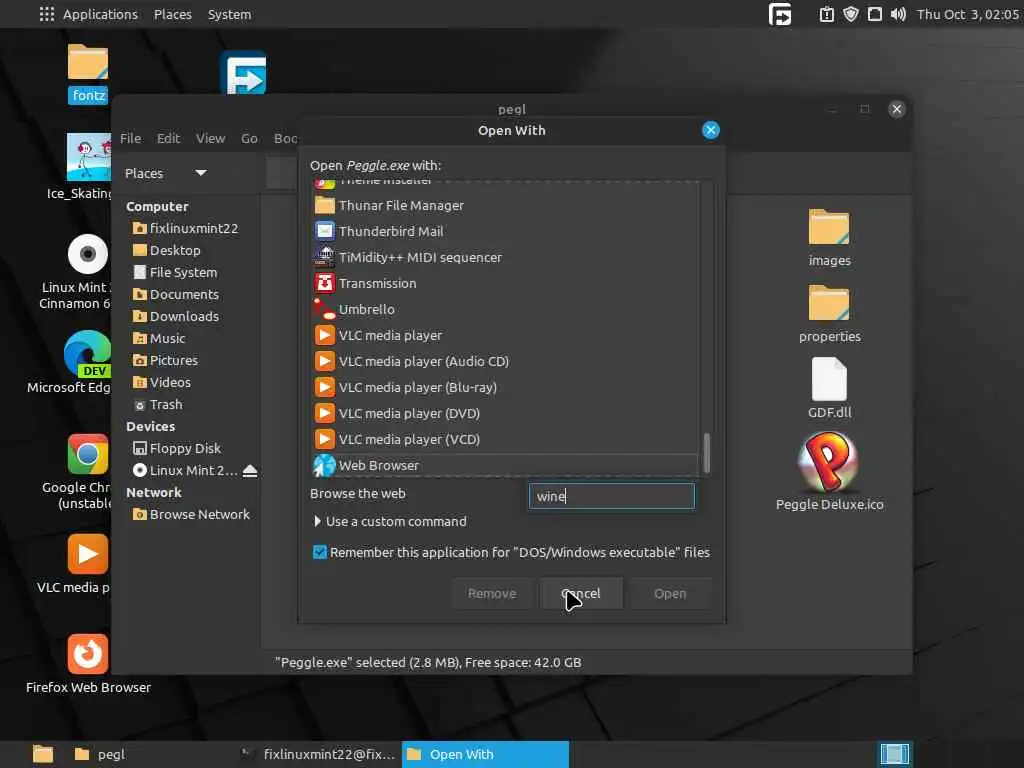Viewport: 1024px width, 768px height.
Task: Go to Pictures in sidebar
Action: [x=165, y=360]
